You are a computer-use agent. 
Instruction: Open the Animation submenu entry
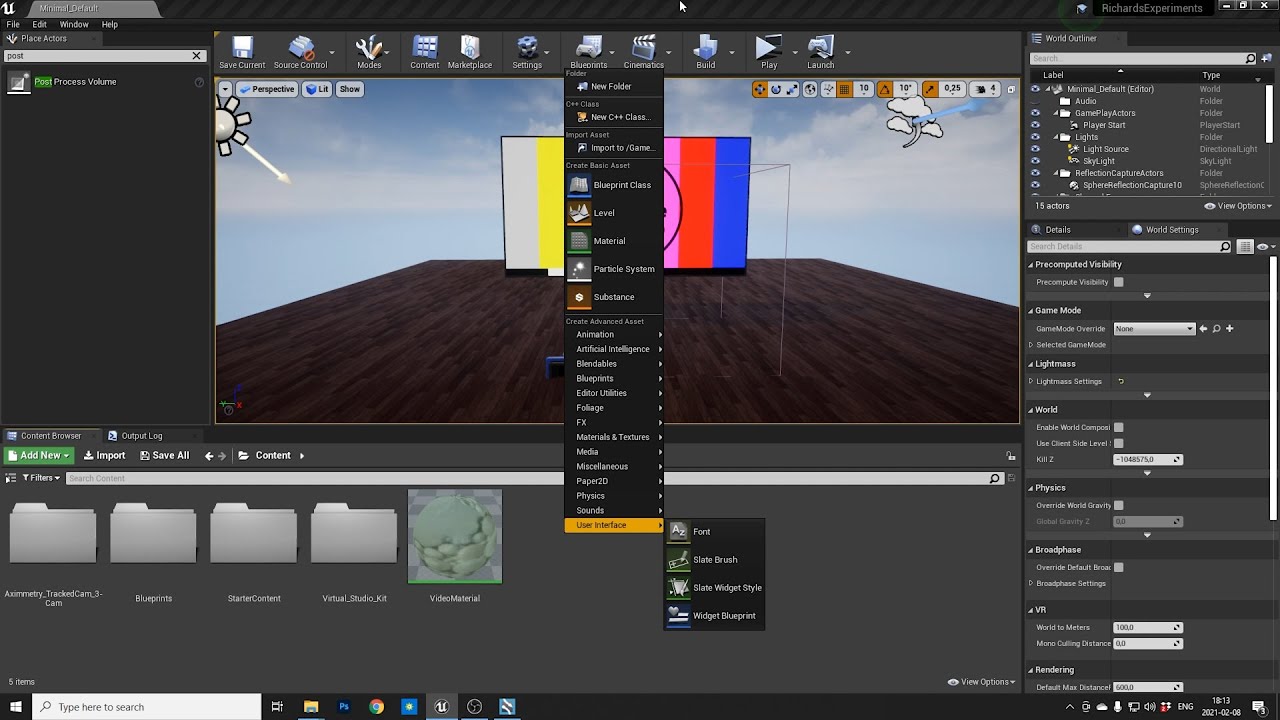pos(614,335)
